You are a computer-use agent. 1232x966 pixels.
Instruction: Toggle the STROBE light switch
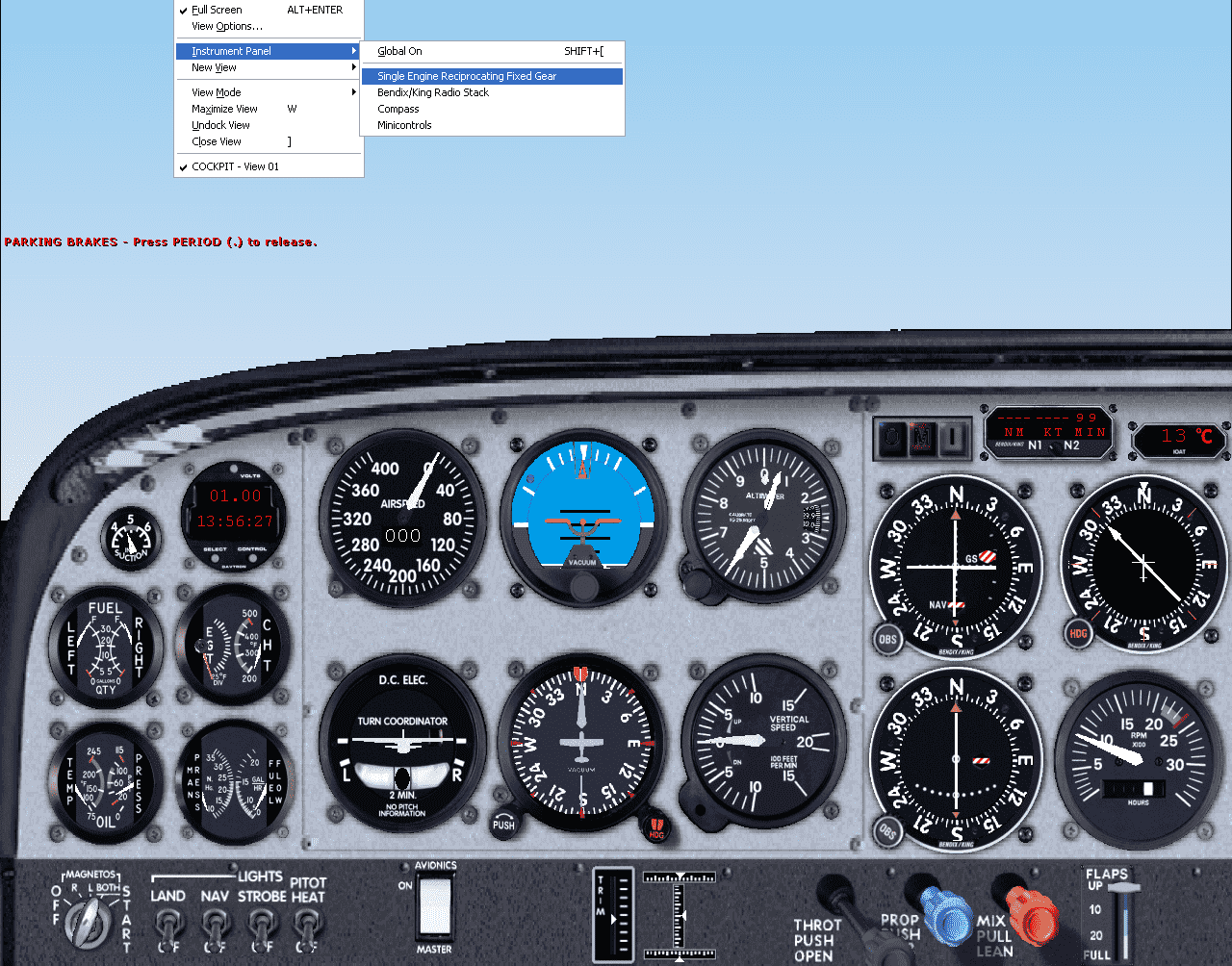pyautogui.click(x=261, y=928)
